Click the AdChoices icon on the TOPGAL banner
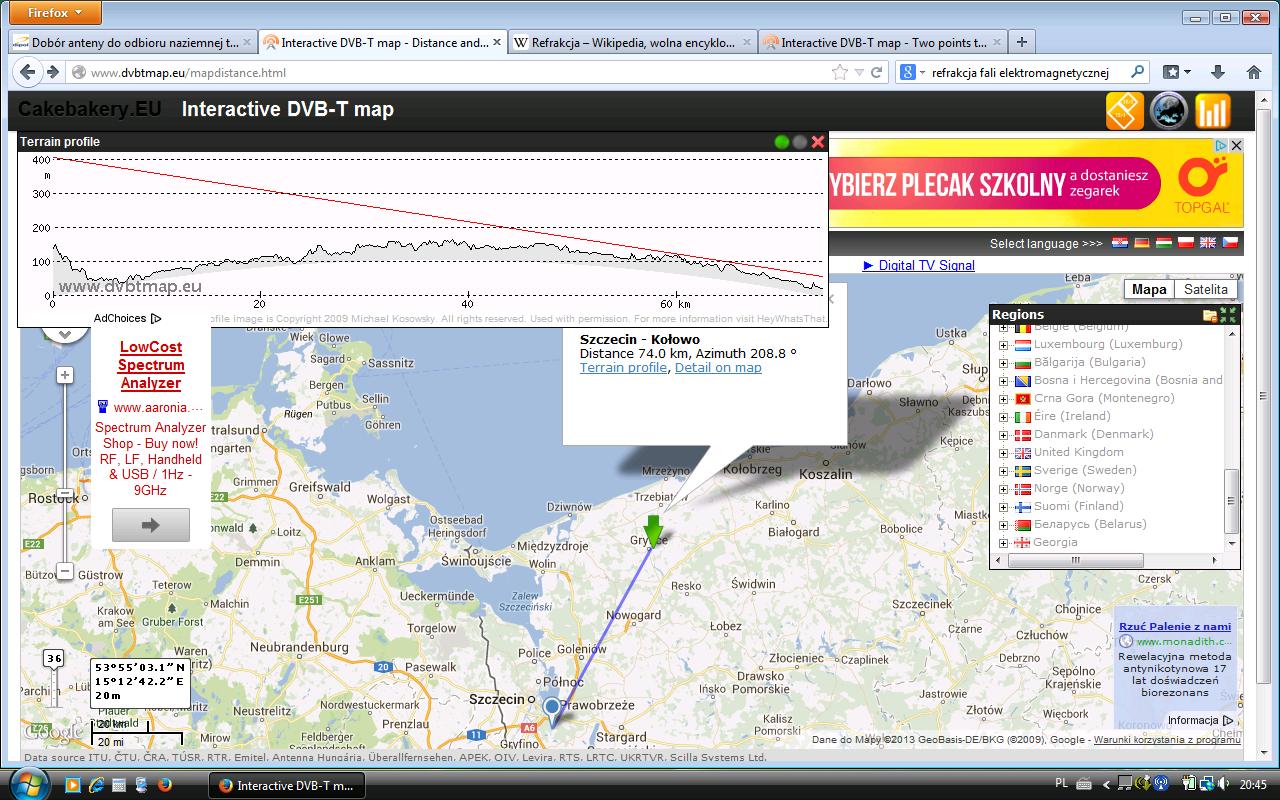The image size is (1280, 800). point(1221,146)
